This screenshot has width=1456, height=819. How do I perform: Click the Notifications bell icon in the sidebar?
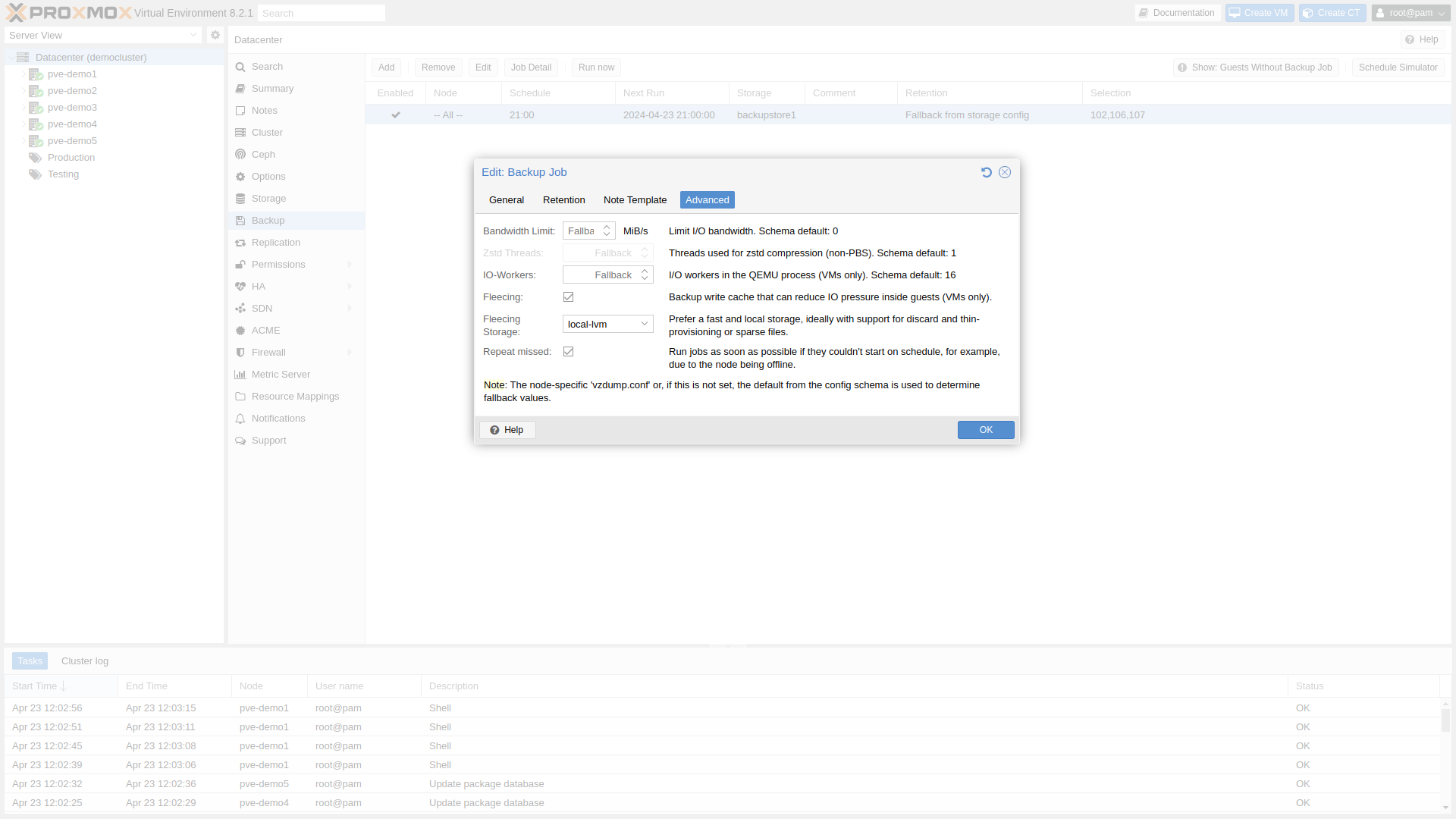(x=240, y=419)
